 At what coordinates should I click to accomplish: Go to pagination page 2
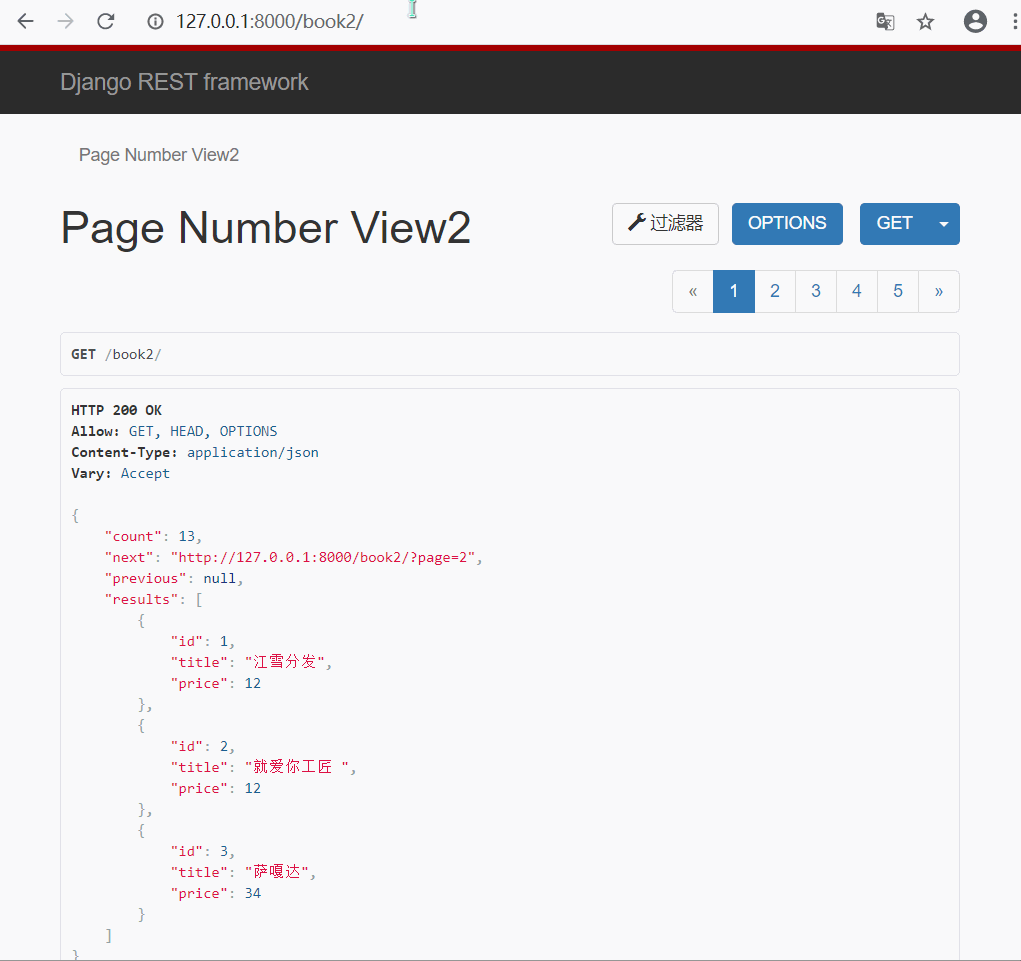pyautogui.click(x=775, y=291)
